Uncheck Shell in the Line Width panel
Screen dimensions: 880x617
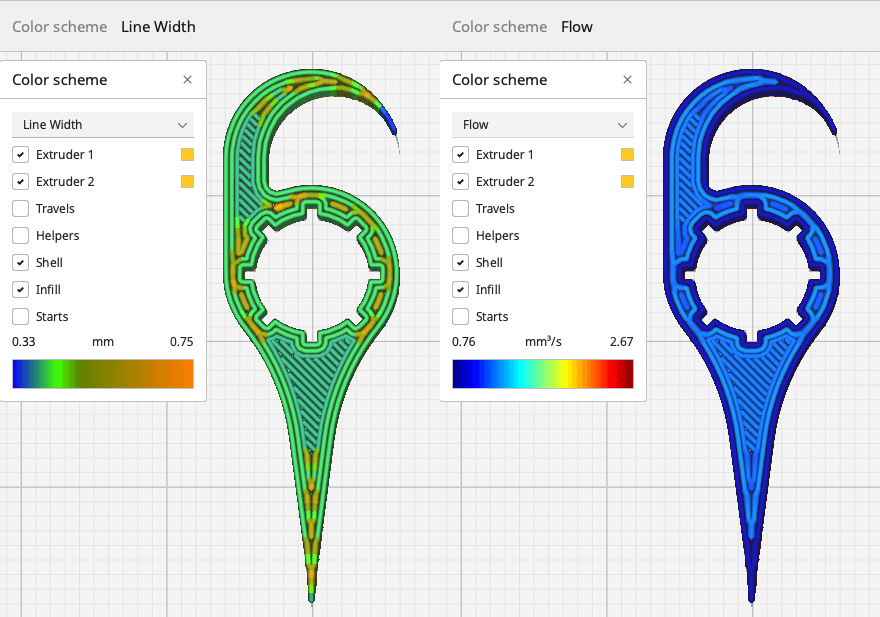pos(20,263)
